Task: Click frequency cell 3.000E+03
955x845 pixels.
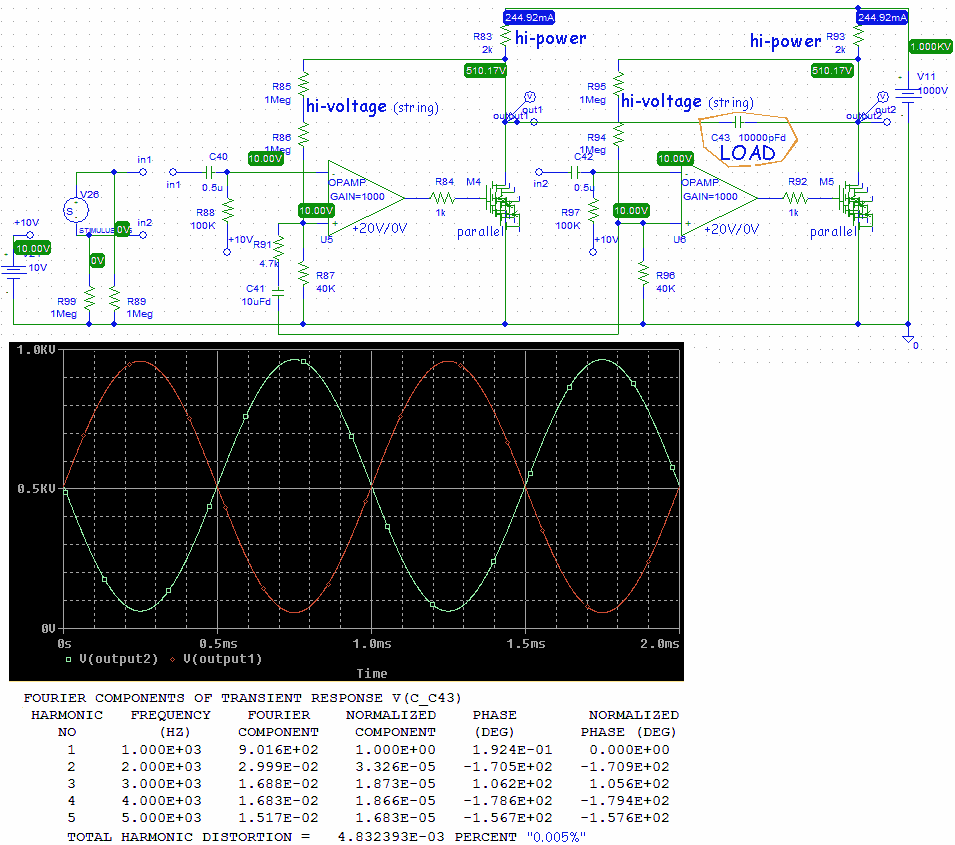Action: [161, 783]
